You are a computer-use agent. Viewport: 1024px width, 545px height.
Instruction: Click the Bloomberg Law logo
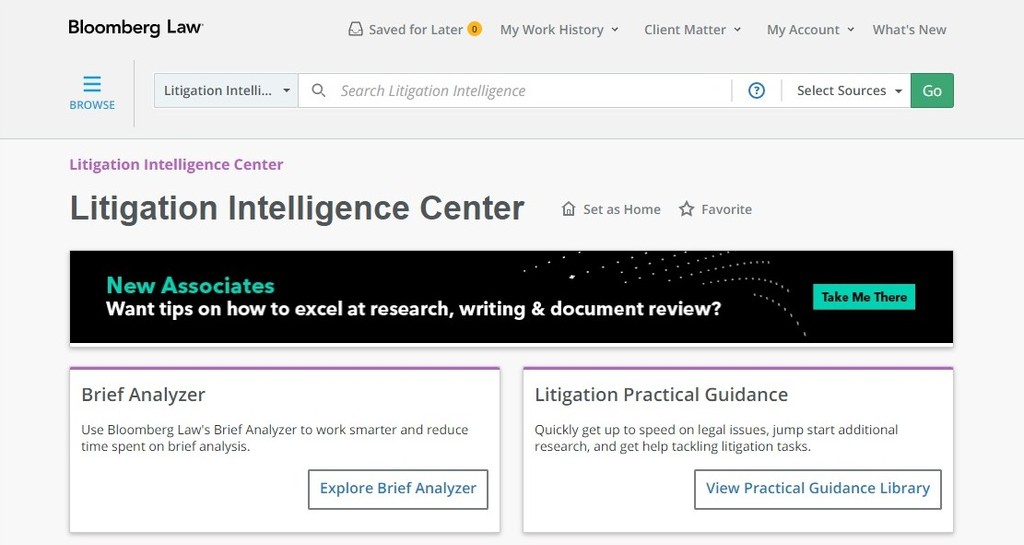point(135,28)
